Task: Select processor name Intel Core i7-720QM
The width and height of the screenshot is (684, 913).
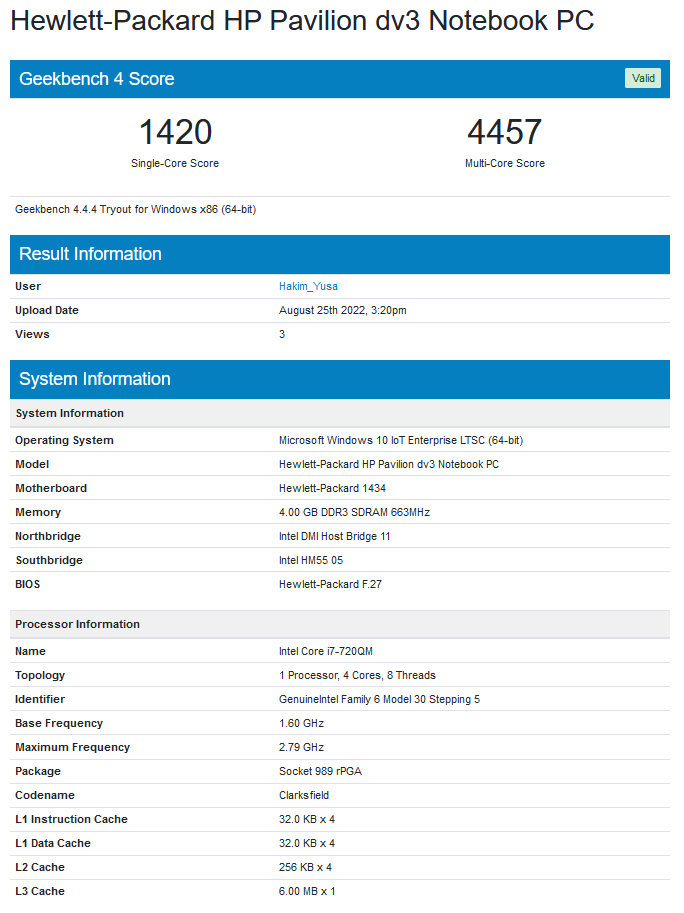Action: click(x=325, y=652)
